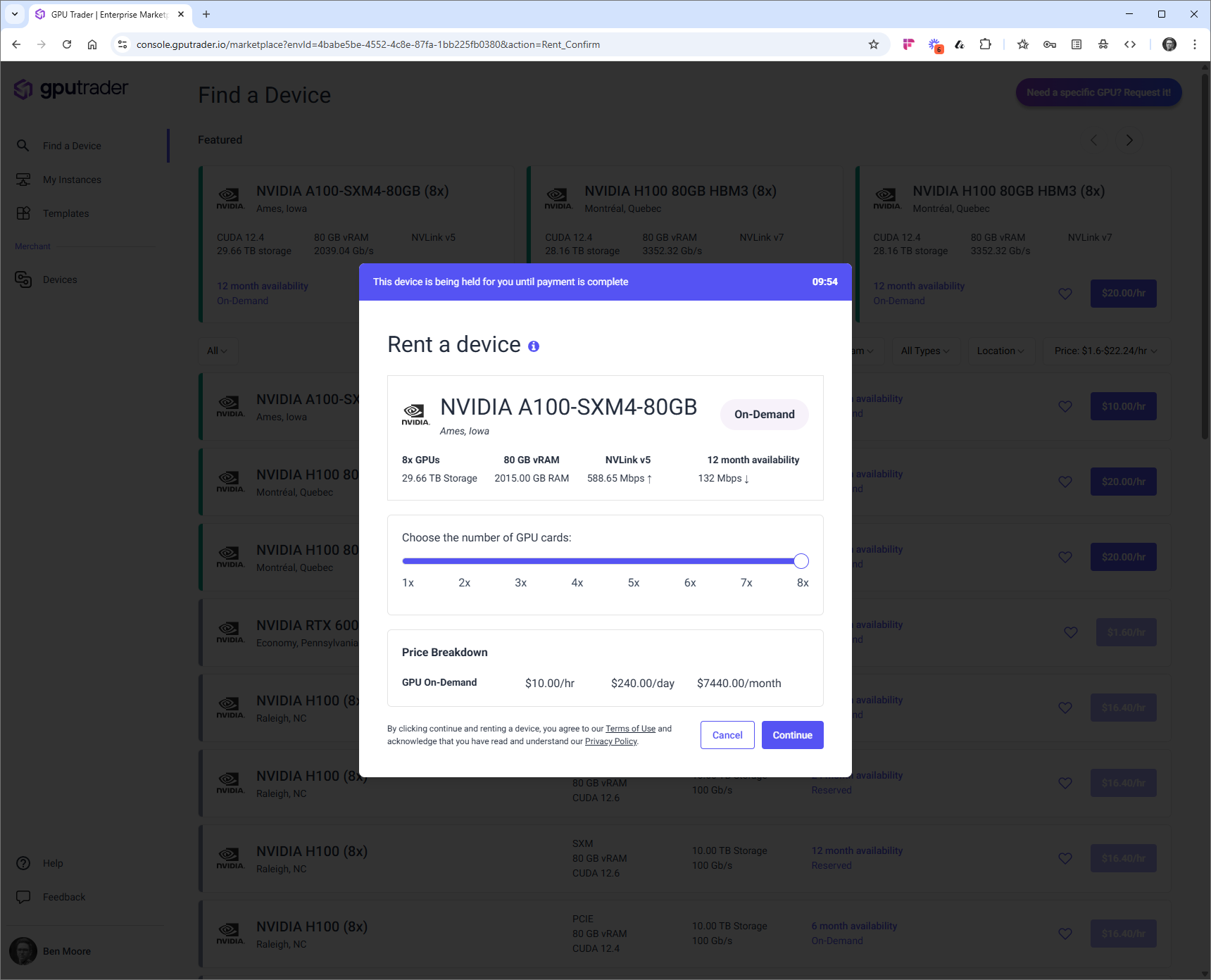Viewport: 1211px width, 980px height.
Task: Click the Devices merchant icon
Action: click(x=23, y=279)
